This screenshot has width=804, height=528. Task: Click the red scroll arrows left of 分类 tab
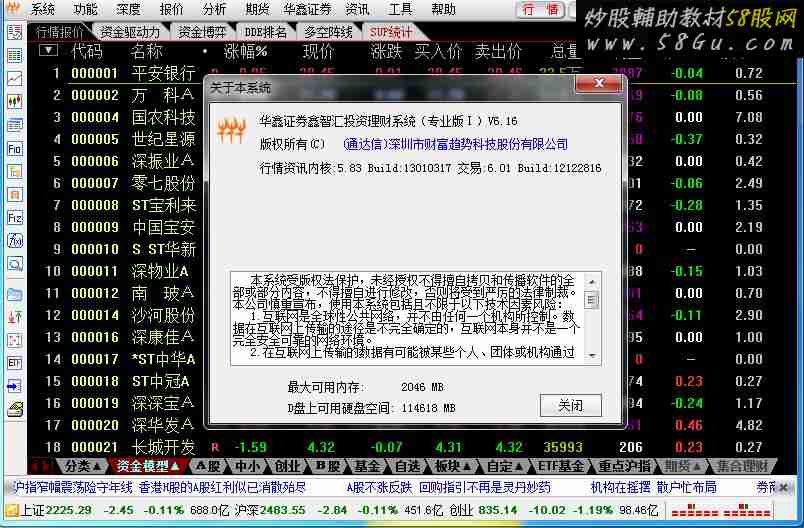pyautogui.click(x=42, y=466)
